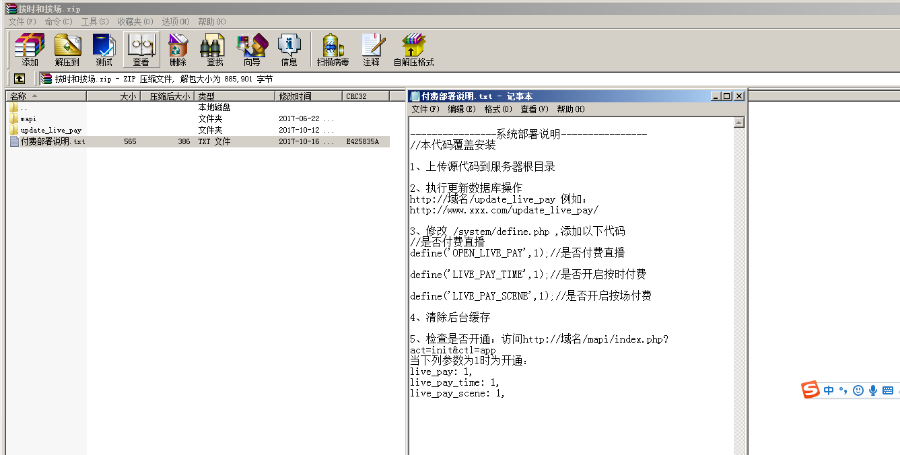Open WinRAR 命令(C) menu
Image resolution: width=900 pixels, height=455 pixels.
point(58,21)
